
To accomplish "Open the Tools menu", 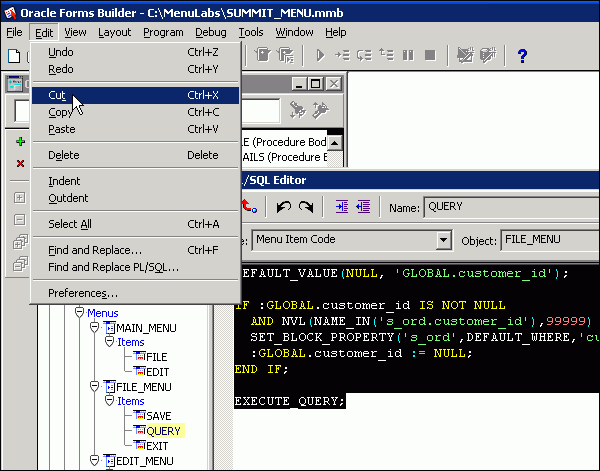I will point(251,33).
